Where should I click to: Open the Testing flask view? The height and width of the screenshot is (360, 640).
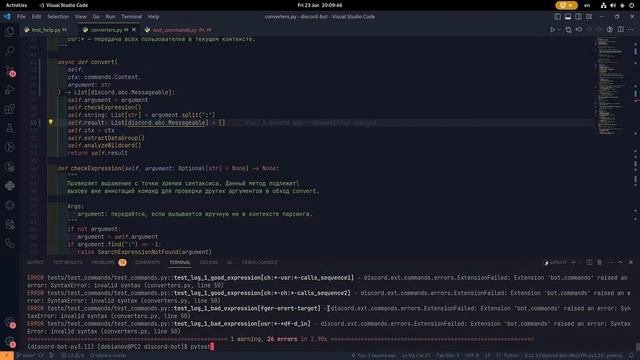coord(10,128)
